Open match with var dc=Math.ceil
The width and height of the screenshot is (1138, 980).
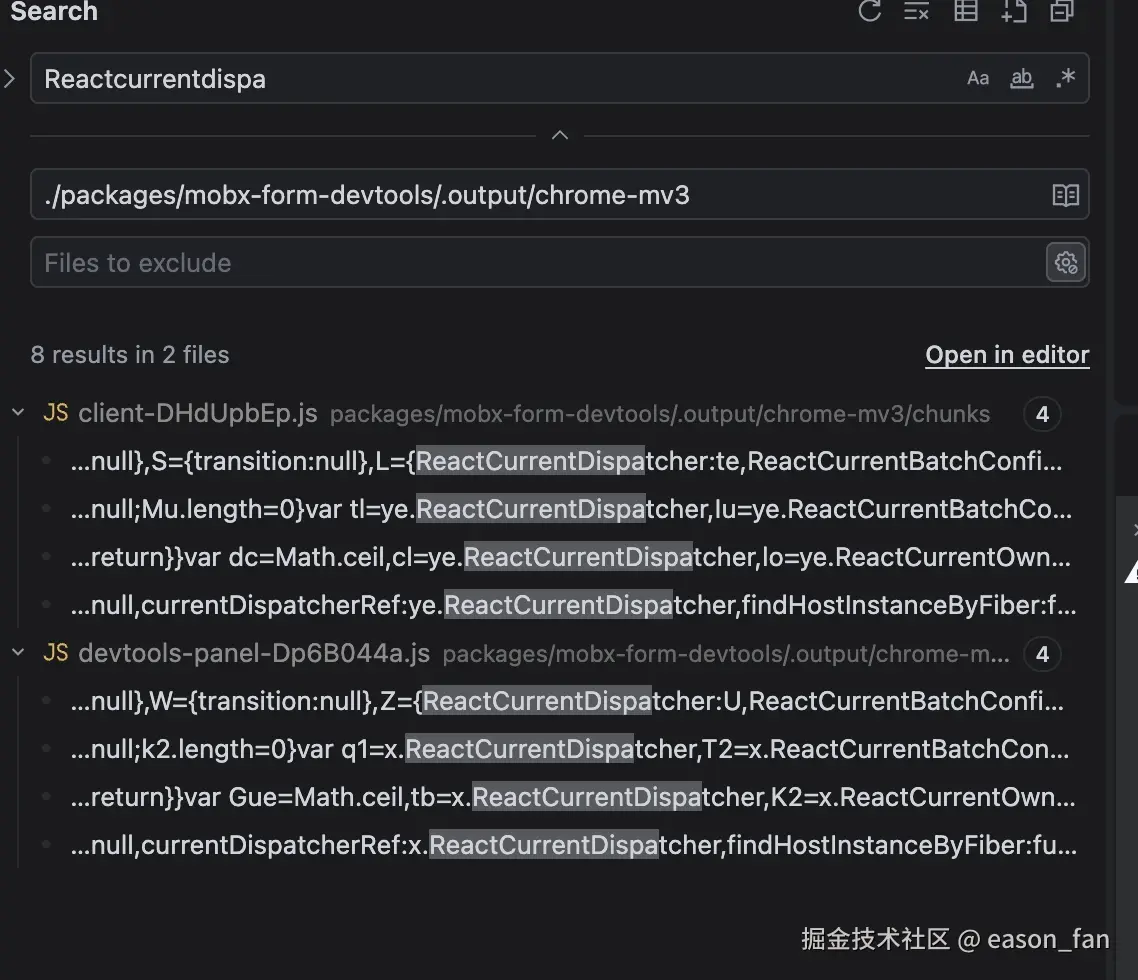tap(570, 557)
